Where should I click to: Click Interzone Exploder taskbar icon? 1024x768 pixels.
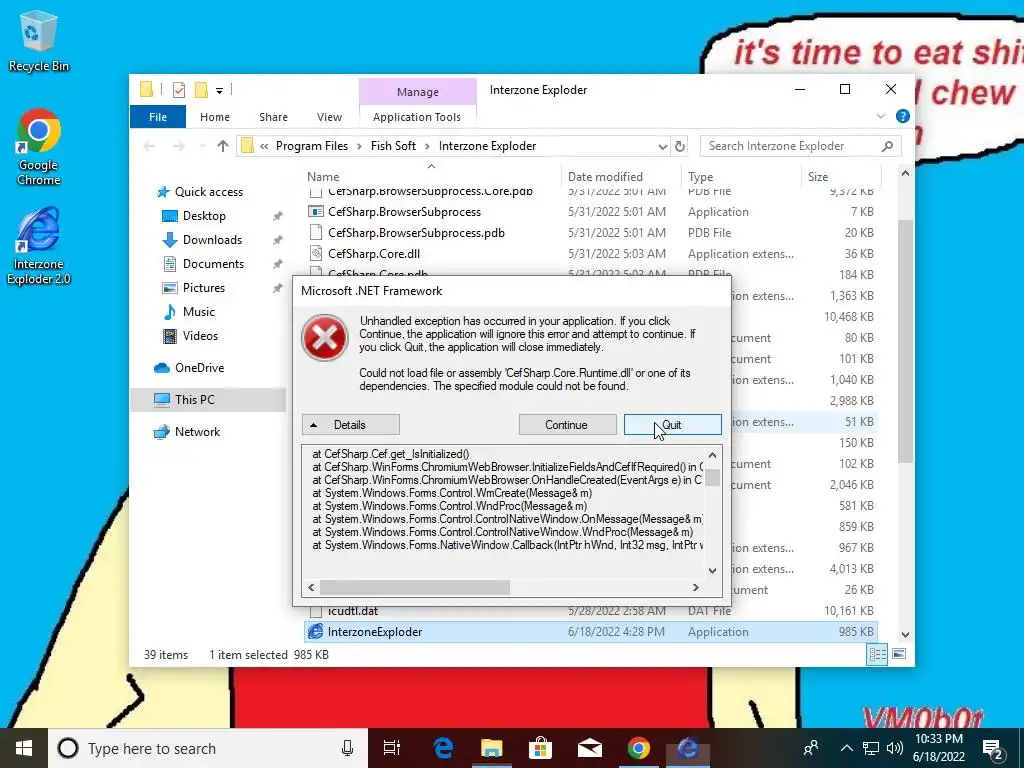click(688, 748)
